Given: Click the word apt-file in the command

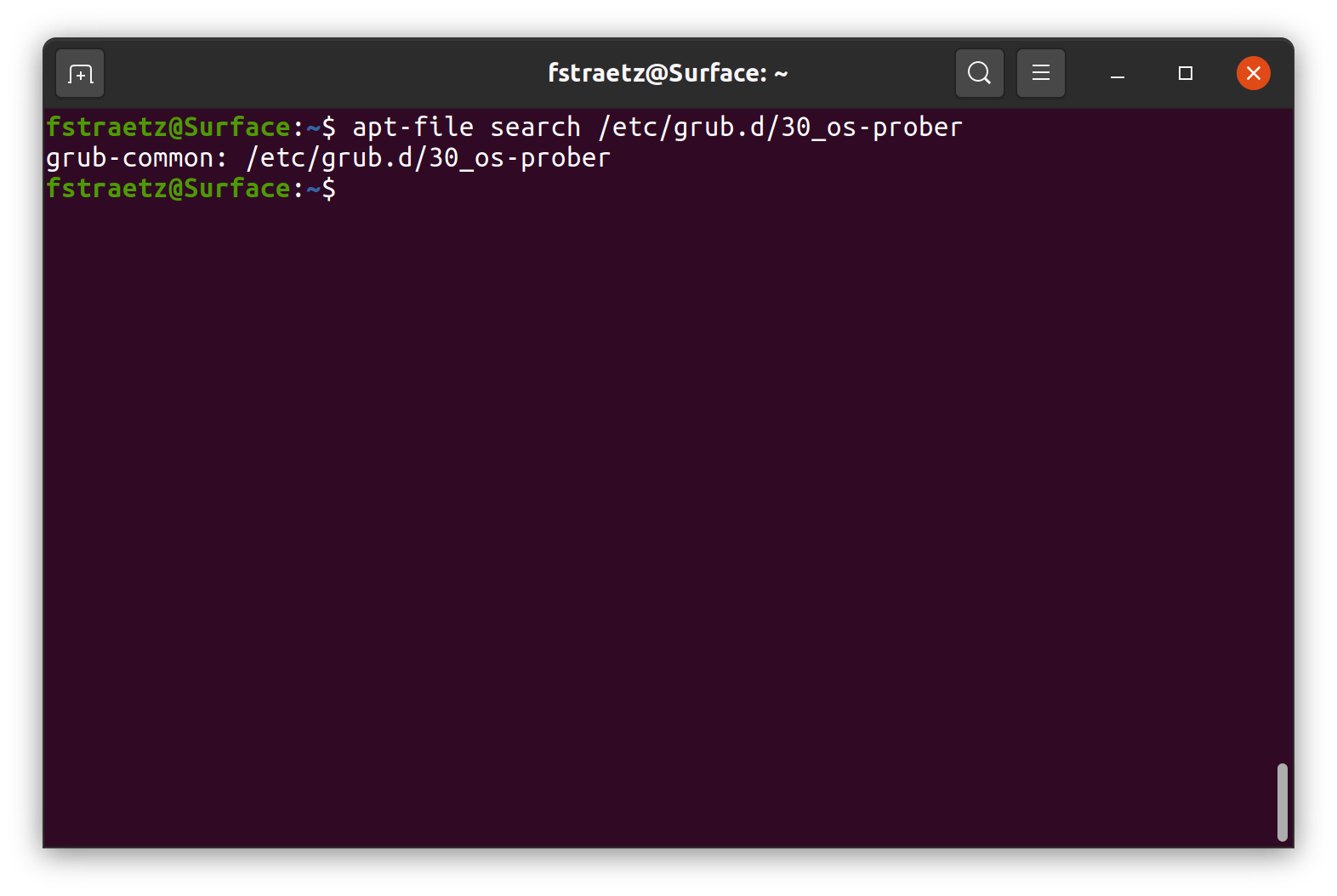Looking at the screenshot, I should click(412, 128).
